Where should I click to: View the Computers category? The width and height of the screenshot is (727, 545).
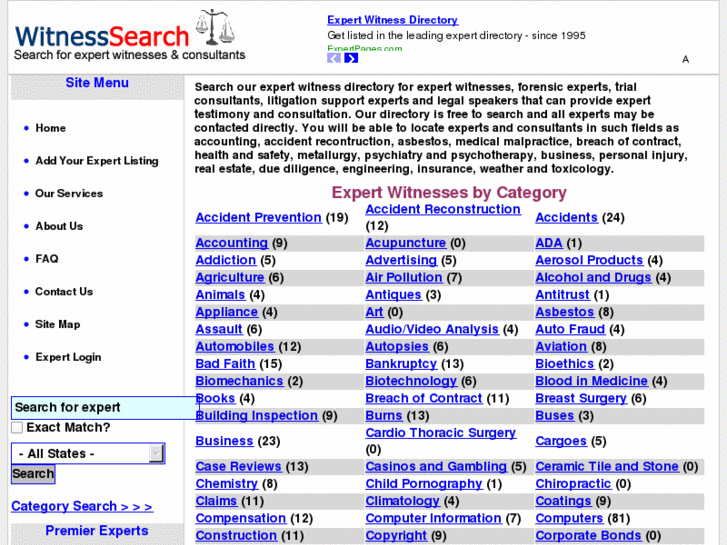tap(569, 518)
